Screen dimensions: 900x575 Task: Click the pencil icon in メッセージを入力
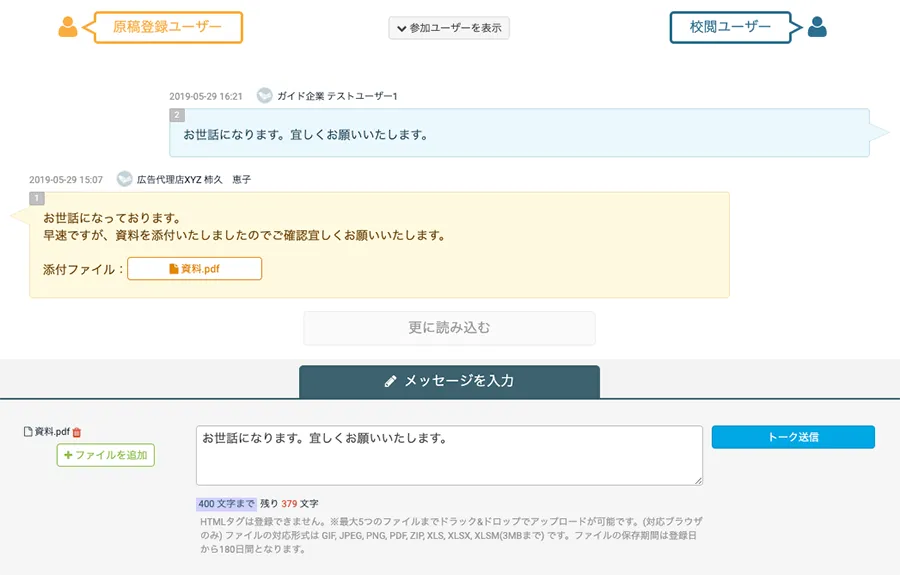coord(390,381)
